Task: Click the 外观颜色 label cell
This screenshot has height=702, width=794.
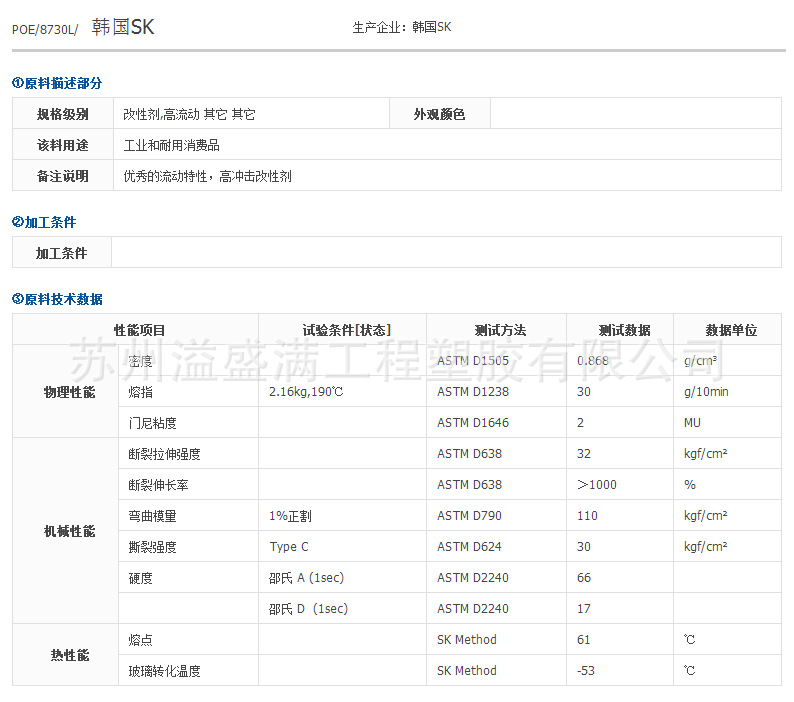Action: coord(440,114)
